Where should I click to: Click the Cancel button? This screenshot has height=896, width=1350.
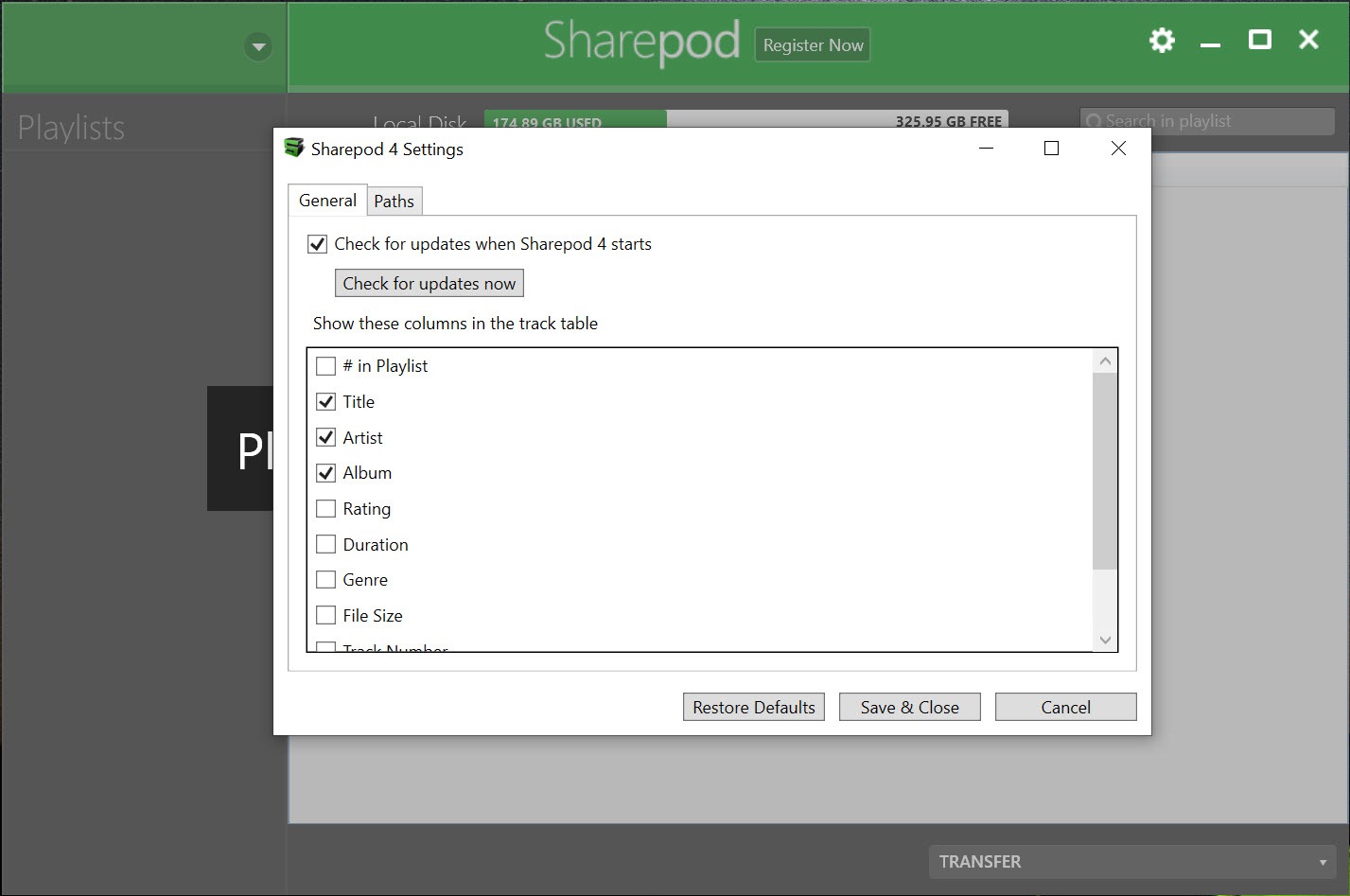pos(1065,707)
